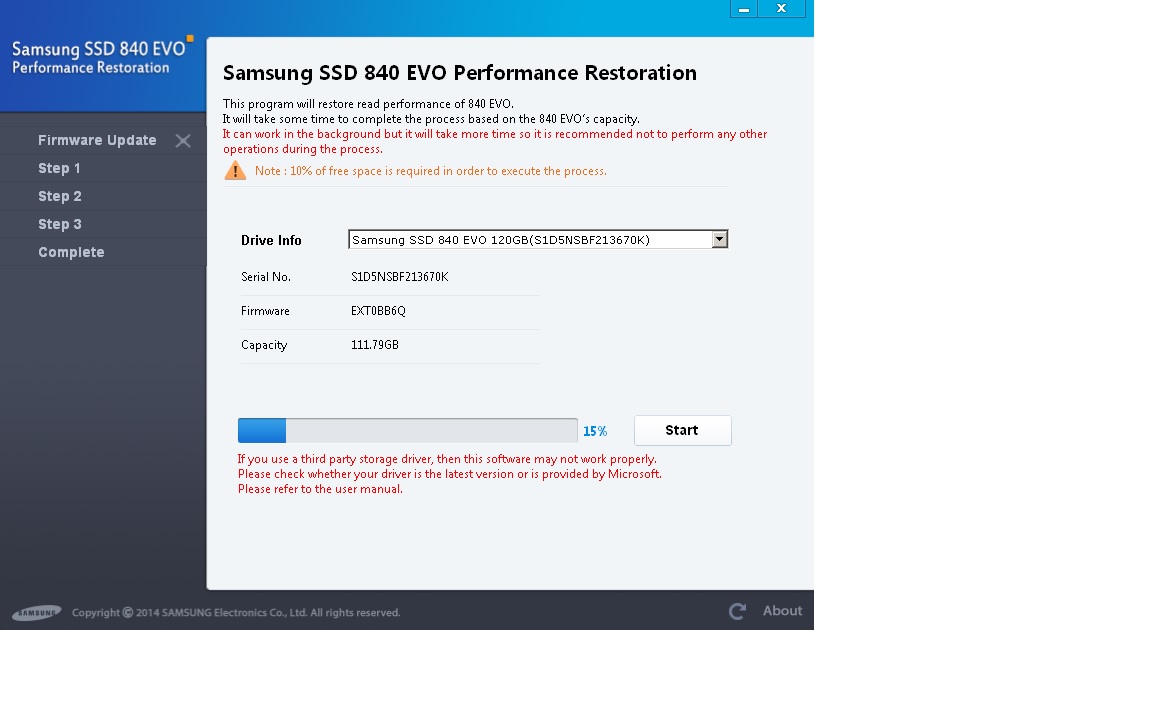The image size is (1152, 720).
Task: Click the restoration progress bar
Action: click(408, 431)
